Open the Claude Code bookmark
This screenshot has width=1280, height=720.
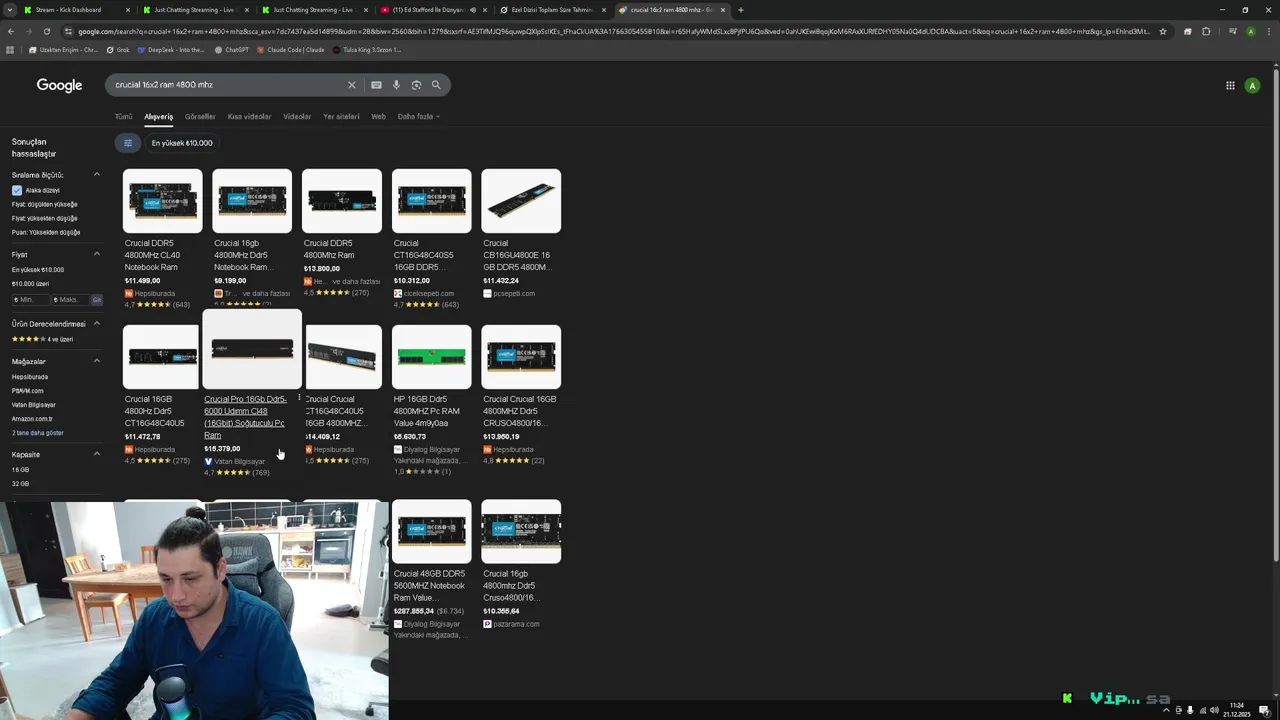click(291, 49)
